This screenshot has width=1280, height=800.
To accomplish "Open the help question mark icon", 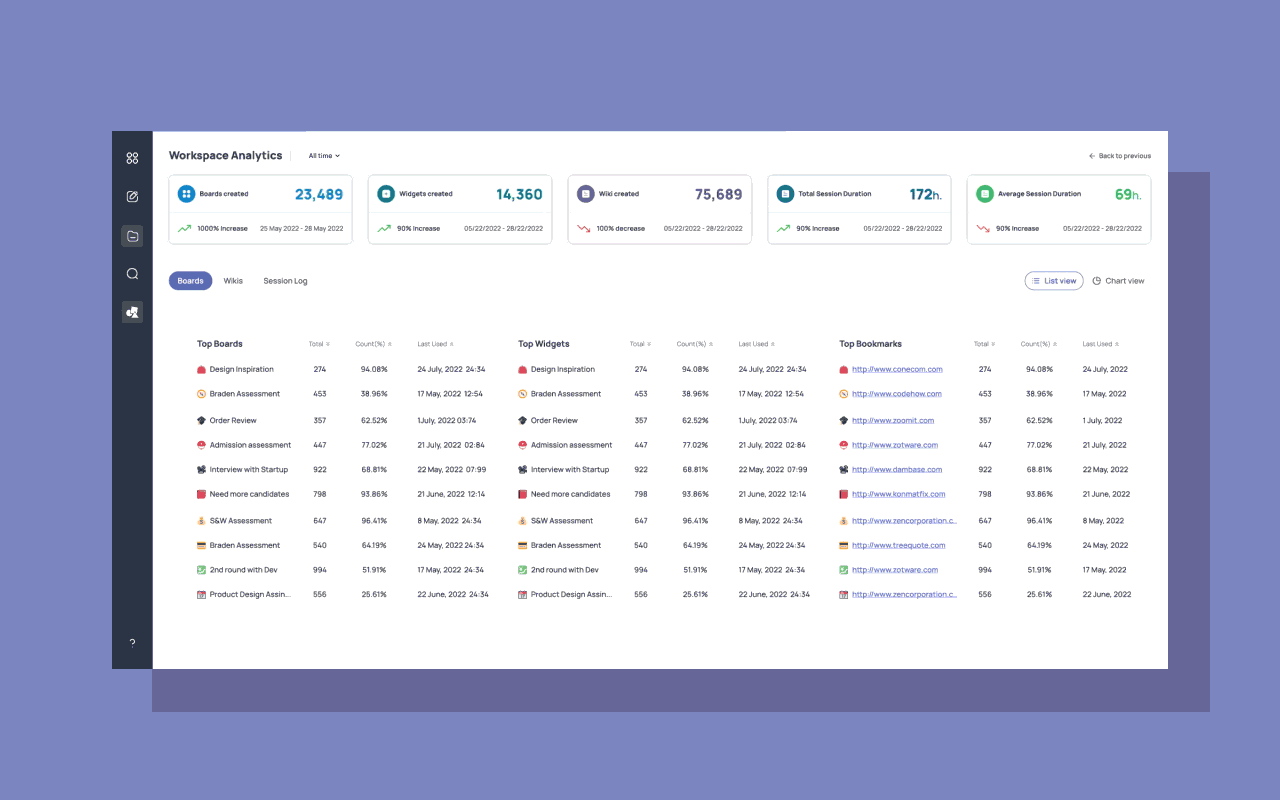I will pos(132,643).
